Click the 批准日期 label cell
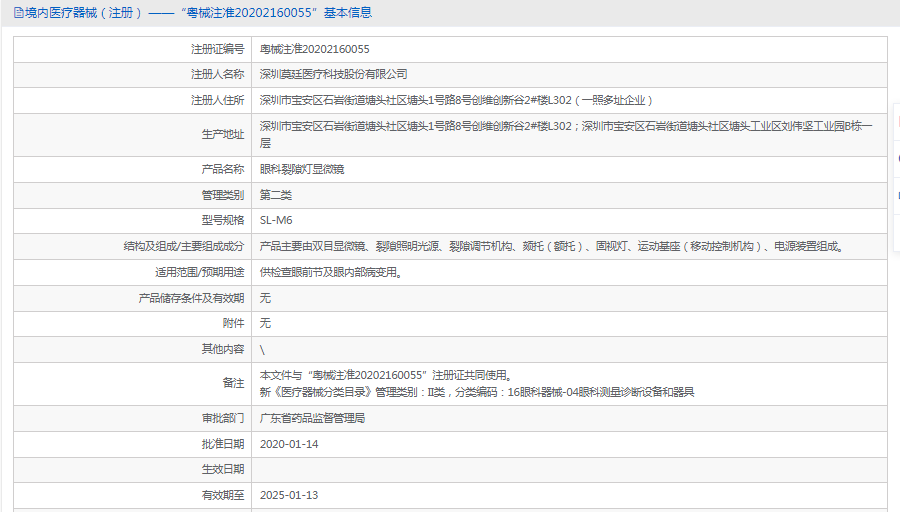900x512 pixels. [133, 444]
